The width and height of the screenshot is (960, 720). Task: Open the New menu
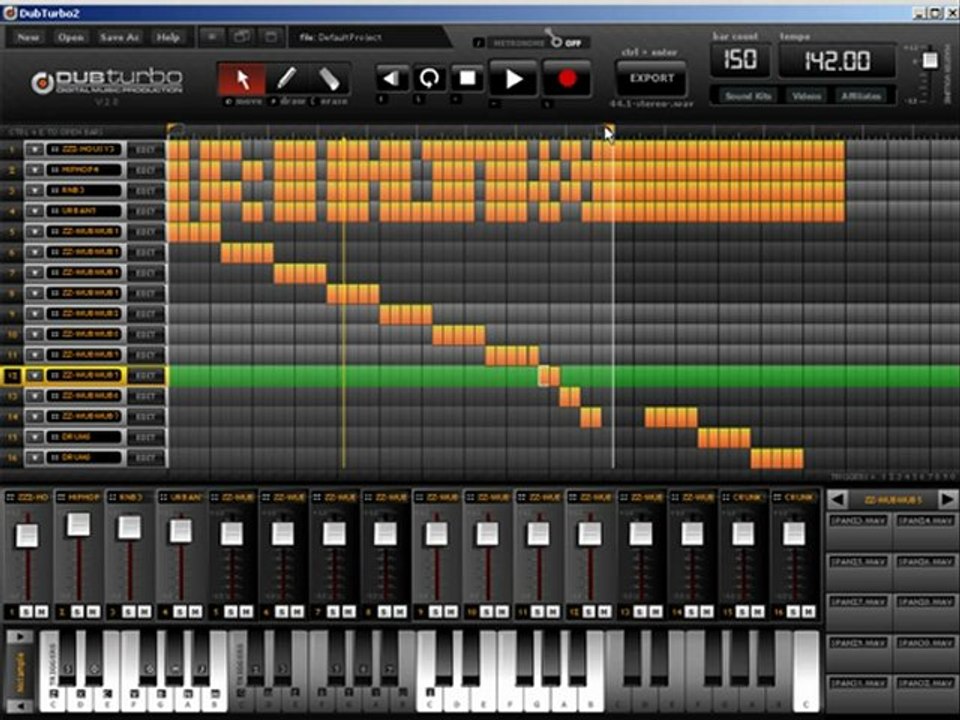click(x=28, y=37)
